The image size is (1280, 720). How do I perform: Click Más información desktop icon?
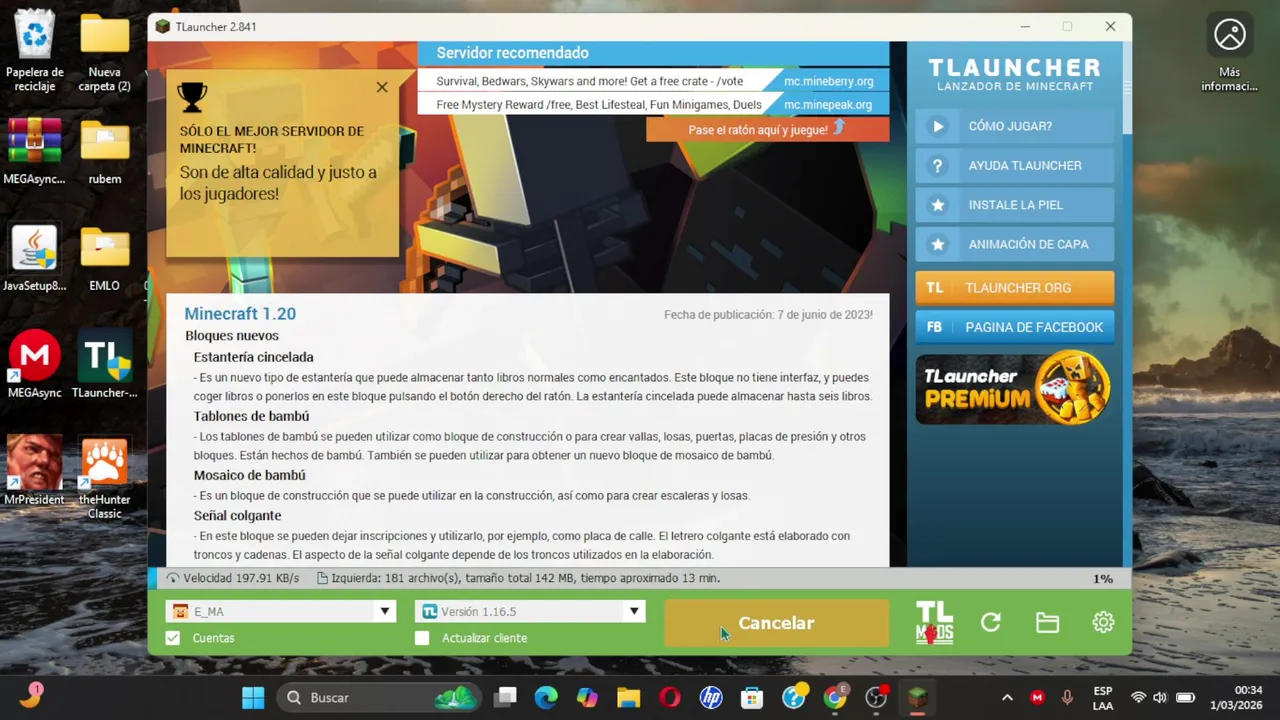(1230, 53)
